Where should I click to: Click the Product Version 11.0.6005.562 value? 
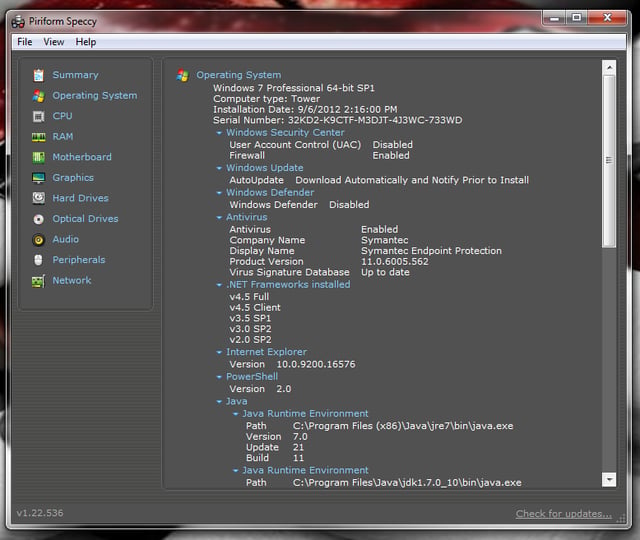[x=395, y=262]
